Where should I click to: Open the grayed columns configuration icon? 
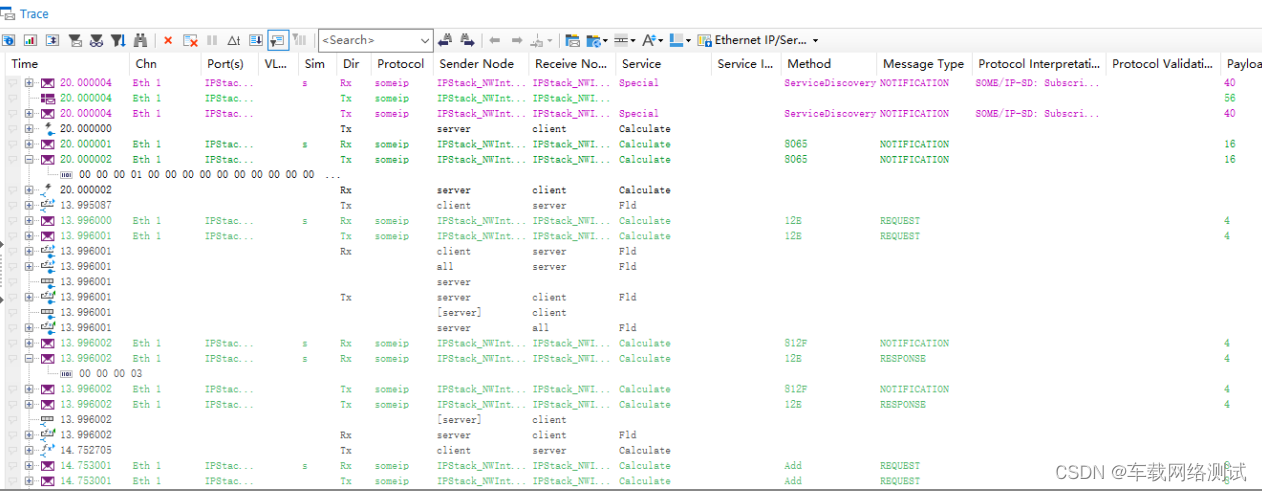pyautogui.click(x=299, y=40)
